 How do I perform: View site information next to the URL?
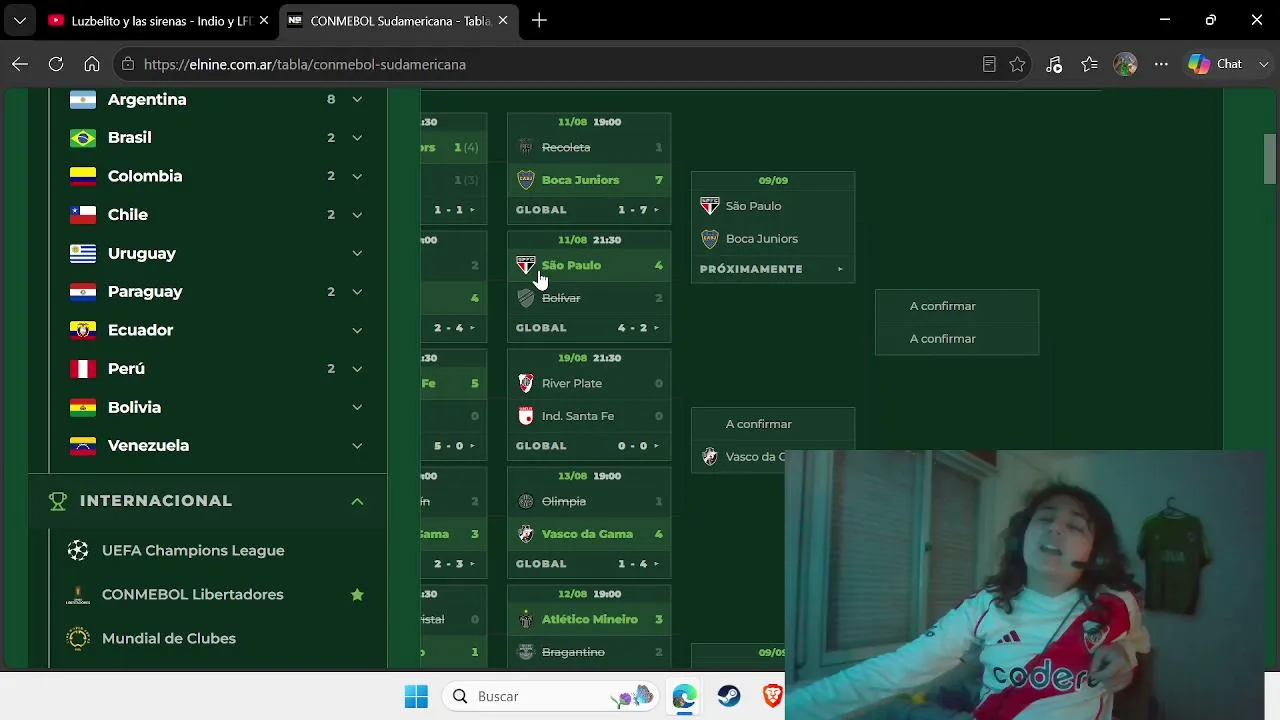click(x=127, y=64)
